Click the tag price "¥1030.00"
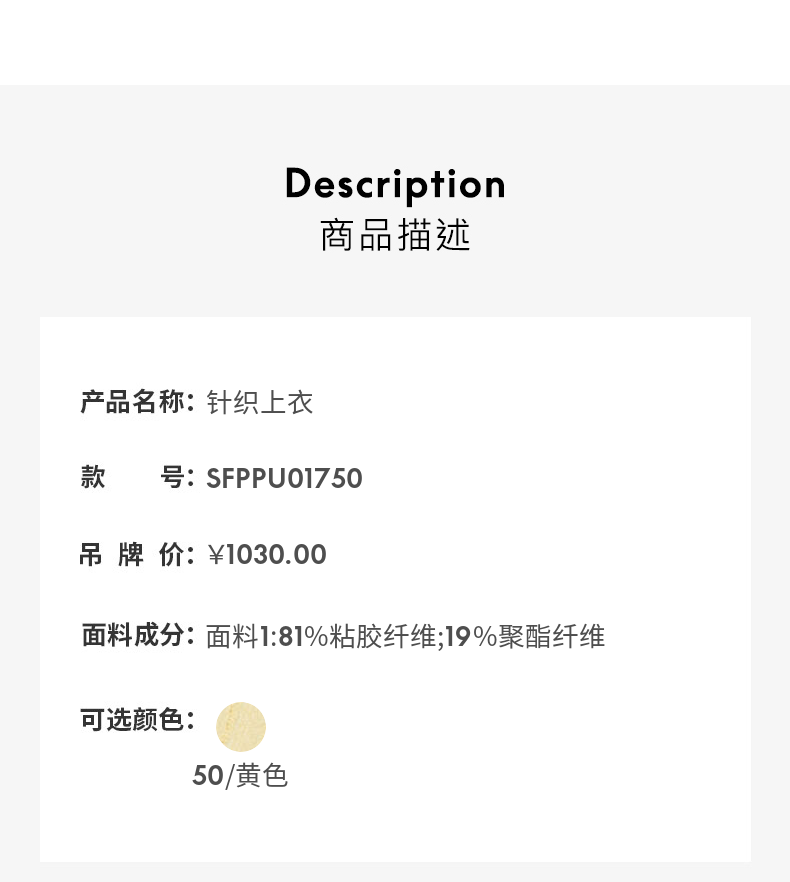This screenshot has height=882, width=790. tap(267, 555)
